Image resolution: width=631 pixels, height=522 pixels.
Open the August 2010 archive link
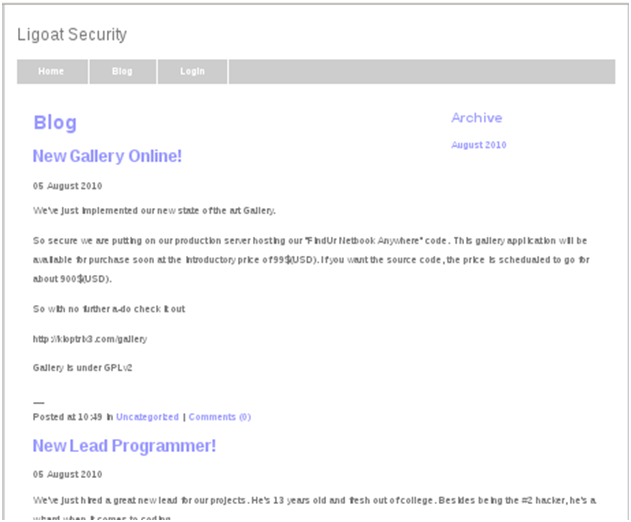pos(479,145)
